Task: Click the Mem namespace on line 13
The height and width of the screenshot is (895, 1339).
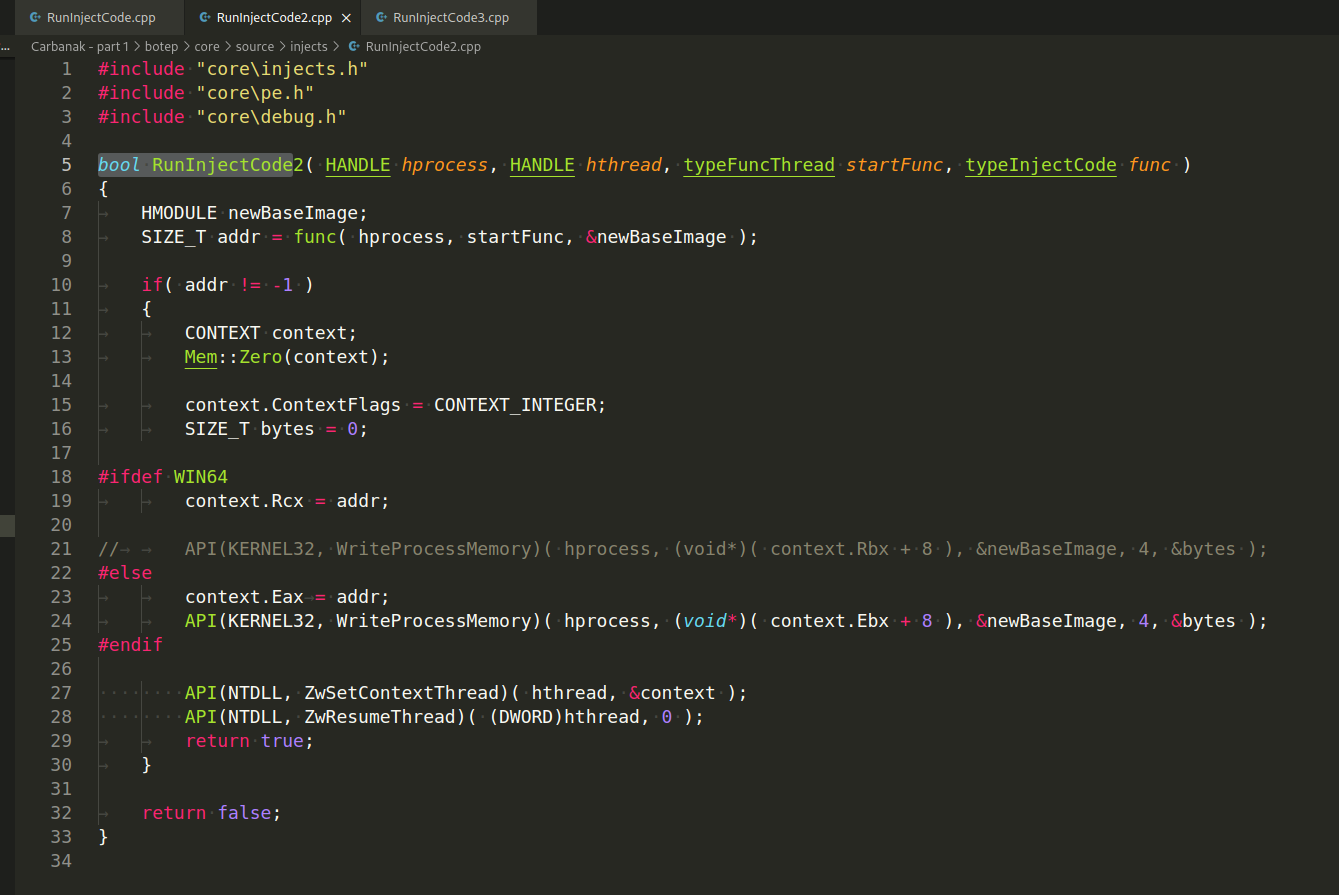Action: pyautogui.click(x=201, y=357)
